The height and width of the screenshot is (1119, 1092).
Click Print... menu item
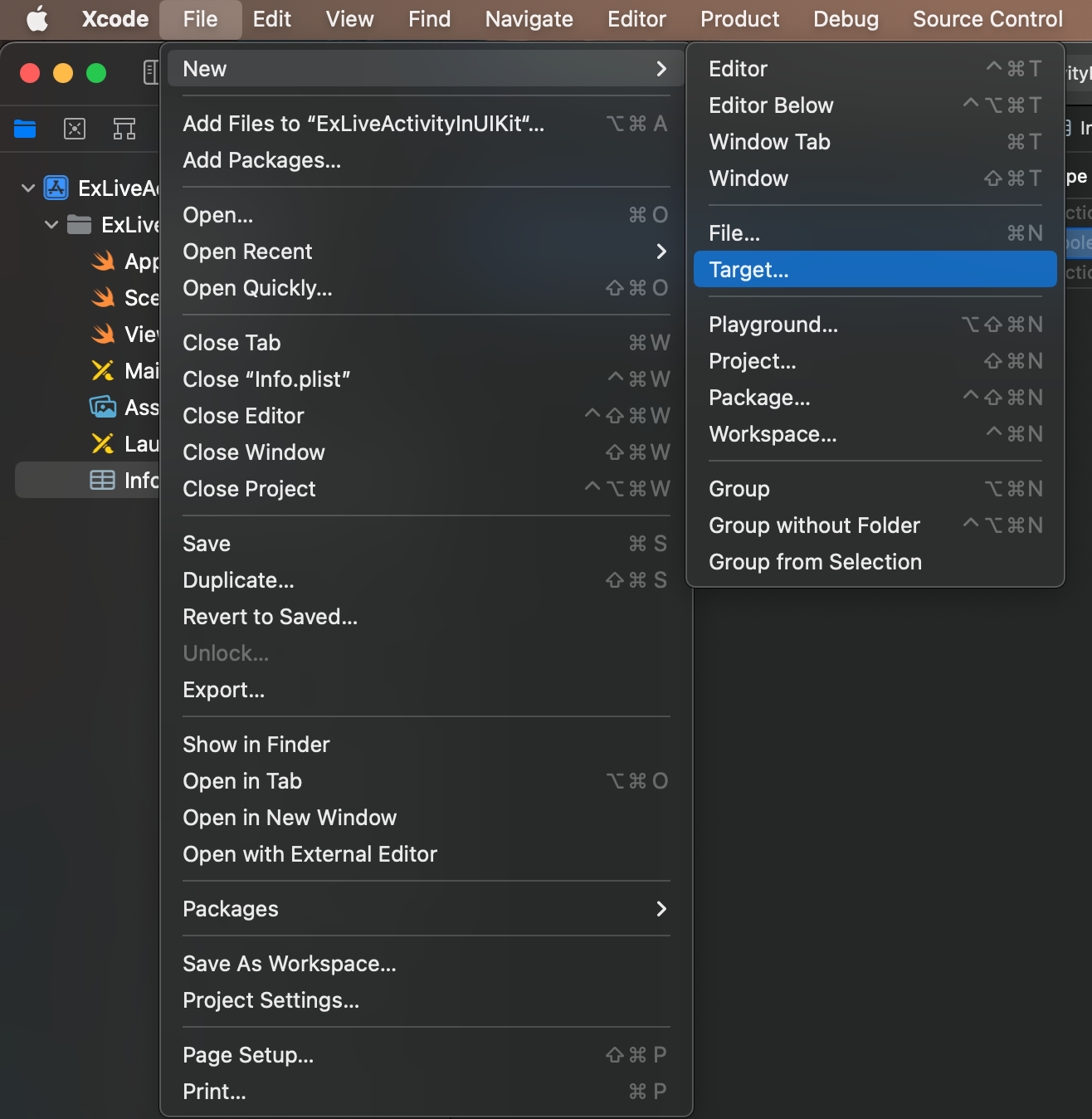[426, 1092]
